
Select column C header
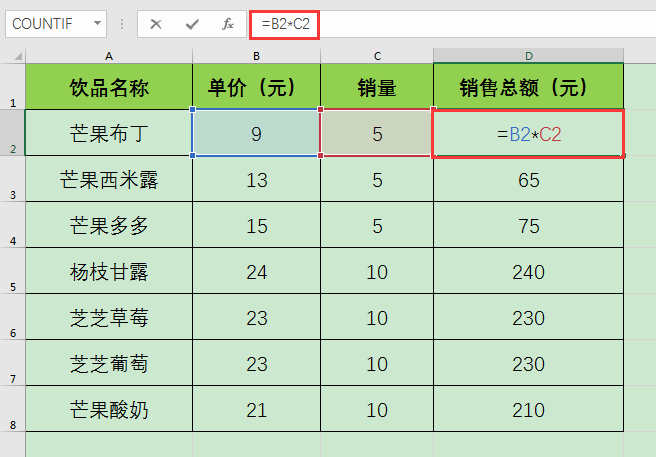coord(377,56)
